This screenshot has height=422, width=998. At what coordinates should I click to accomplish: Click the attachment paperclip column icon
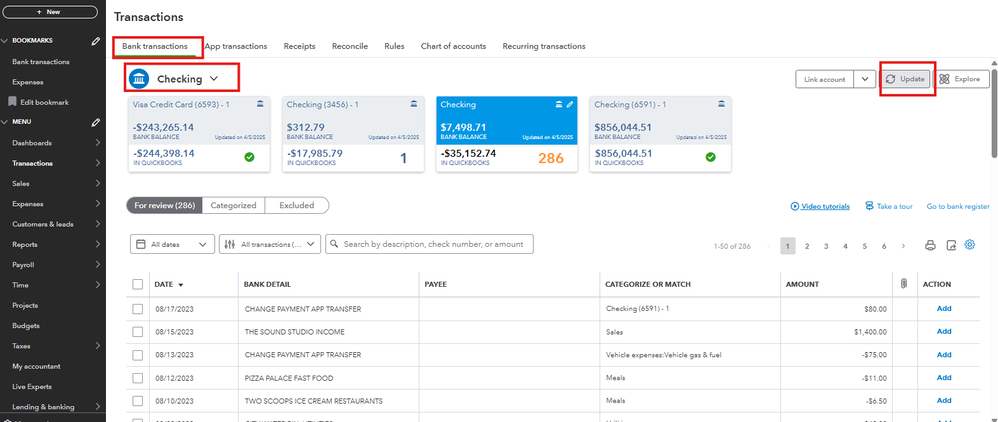(903, 284)
